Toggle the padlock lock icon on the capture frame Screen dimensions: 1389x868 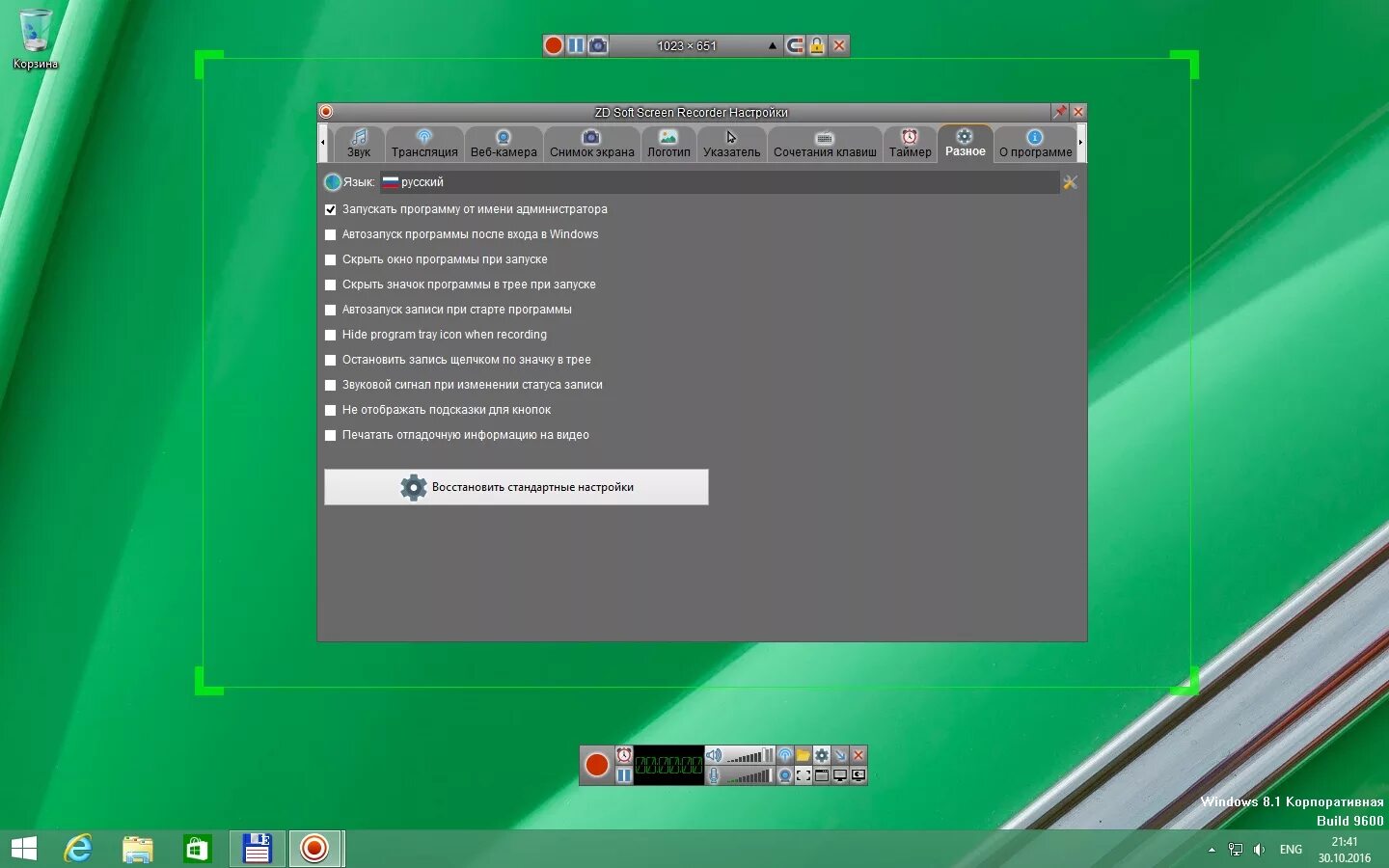tap(817, 45)
